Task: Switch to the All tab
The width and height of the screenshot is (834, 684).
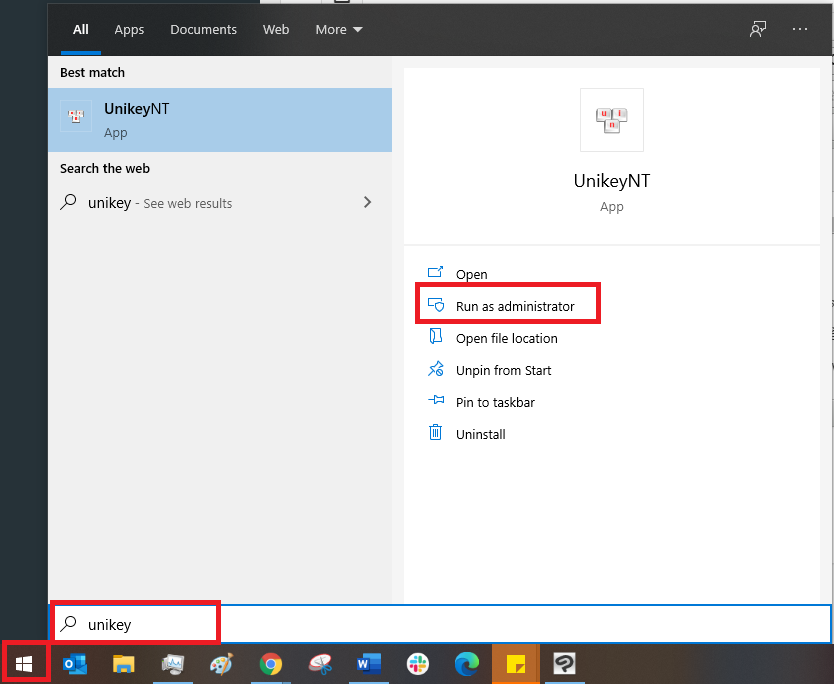Action: click(x=81, y=29)
